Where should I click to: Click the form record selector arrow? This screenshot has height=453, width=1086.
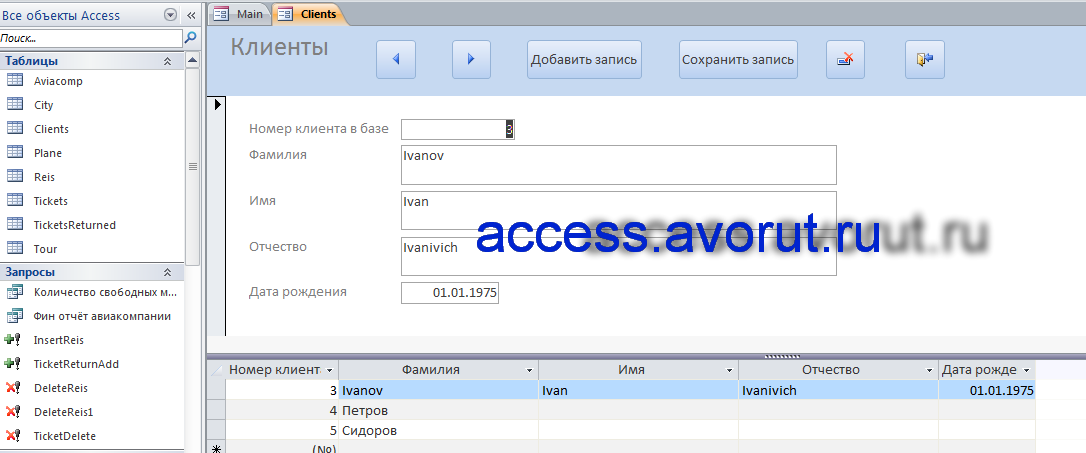click(217, 105)
